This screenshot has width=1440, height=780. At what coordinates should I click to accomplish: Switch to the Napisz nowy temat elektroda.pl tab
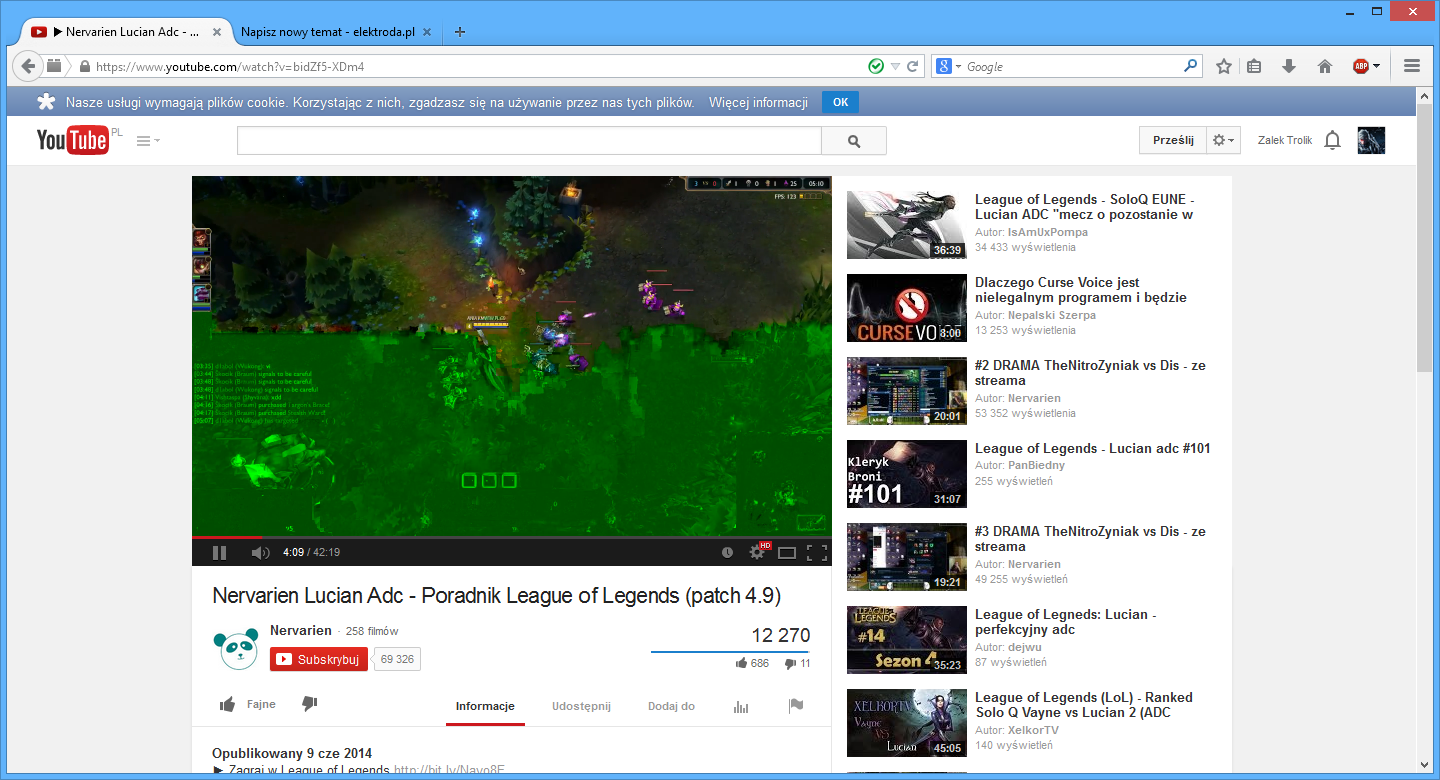click(x=328, y=32)
